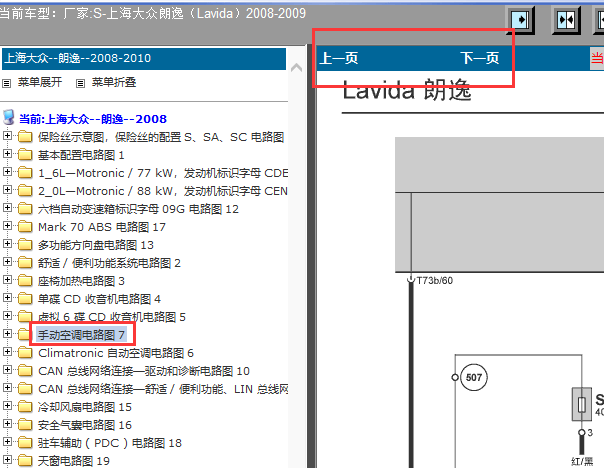Image resolution: width=604 pixels, height=468 pixels.
Task: Select 座椅加热电路图 3
Action: click(81, 281)
